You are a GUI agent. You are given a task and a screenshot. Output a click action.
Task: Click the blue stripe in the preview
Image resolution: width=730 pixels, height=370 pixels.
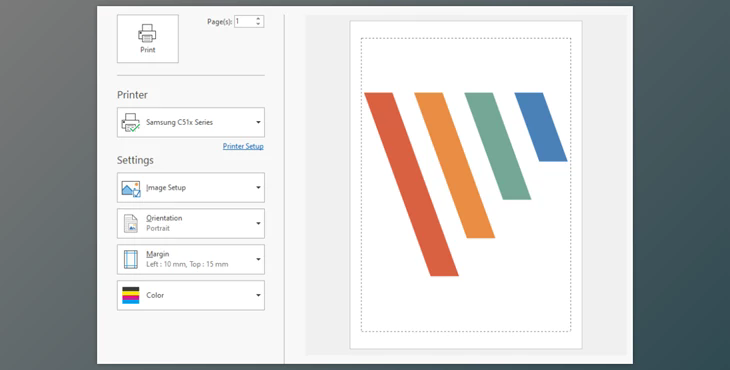pos(541,127)
